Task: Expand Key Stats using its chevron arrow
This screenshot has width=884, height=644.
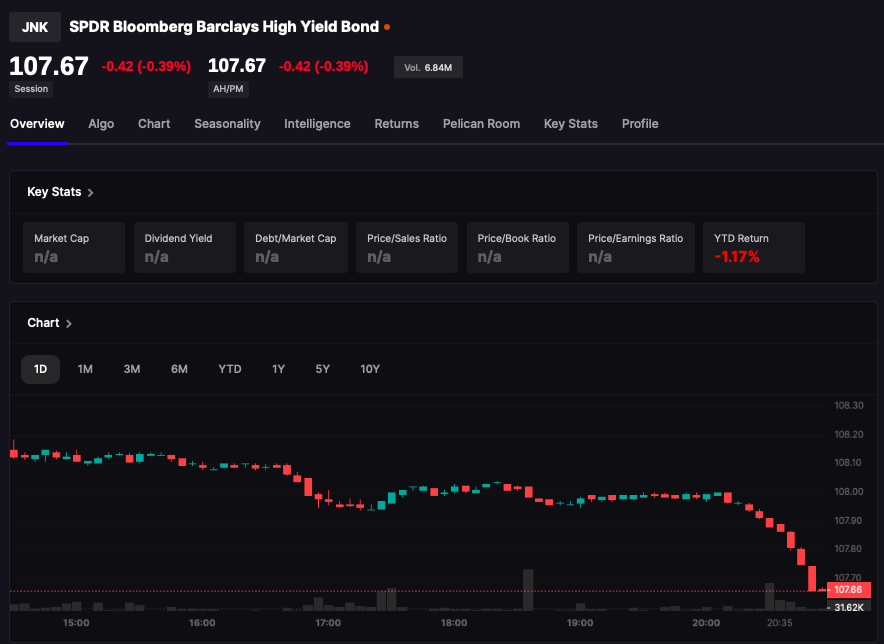Action: pyautogui.click(x=91, y=193)
